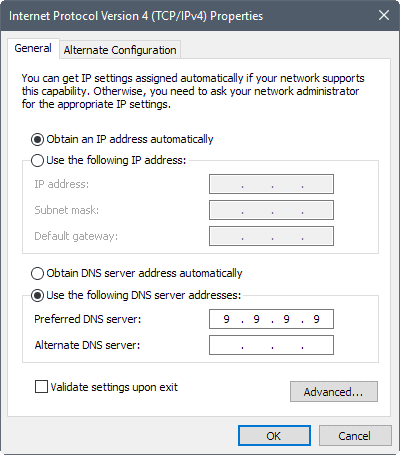Image resolution: width=400 pixels, height=455 pixels.
Task: Click the dialog title bar text
Action: click(x=136, y=16)
